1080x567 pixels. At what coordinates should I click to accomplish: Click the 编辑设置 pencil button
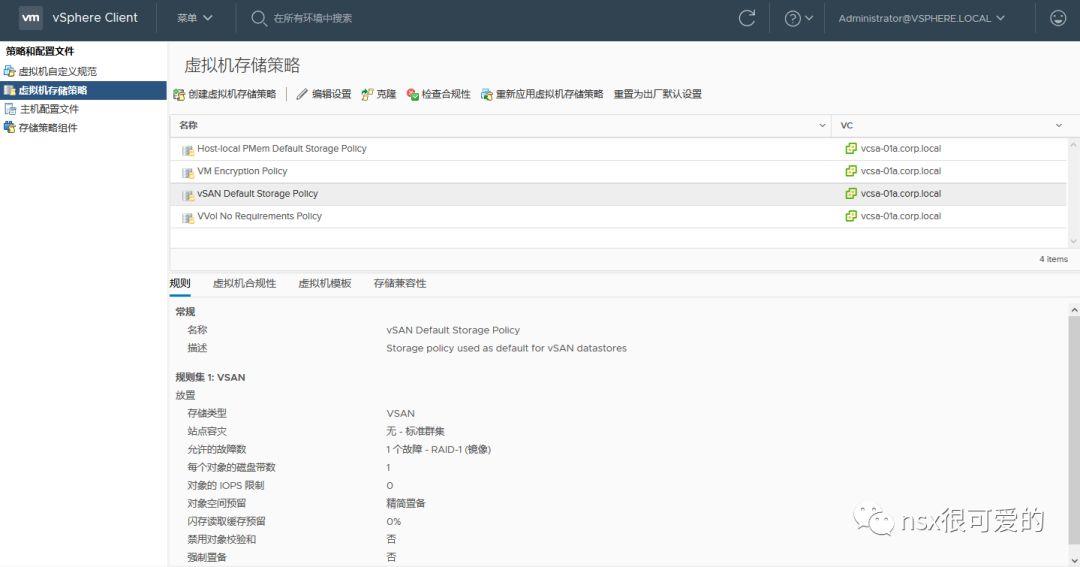(324, 94)
